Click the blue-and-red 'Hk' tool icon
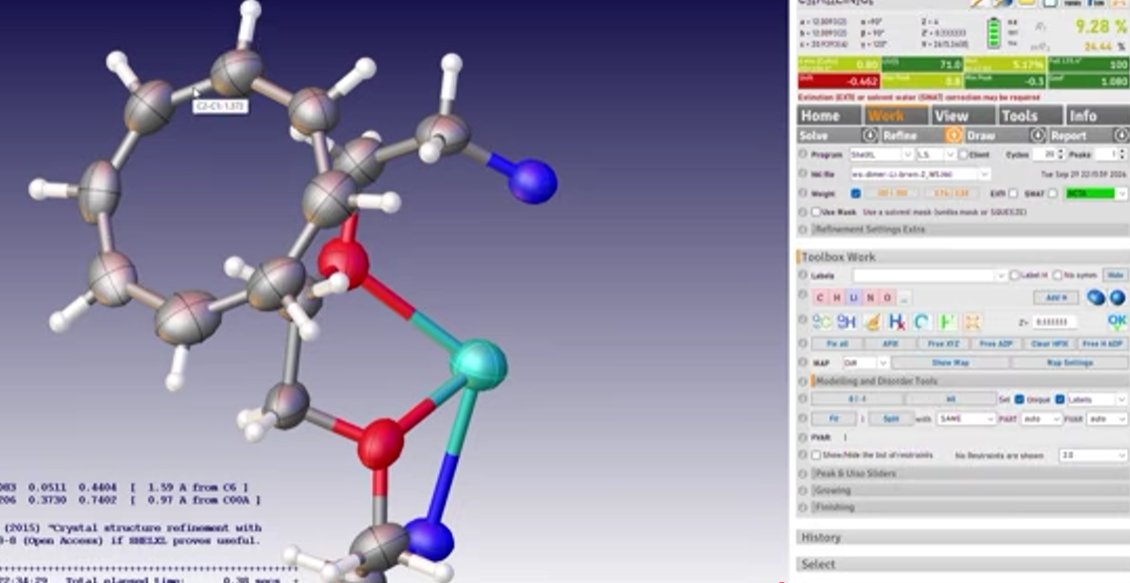The height and width of the screenshot is (583, 1130). pos(897,321)
